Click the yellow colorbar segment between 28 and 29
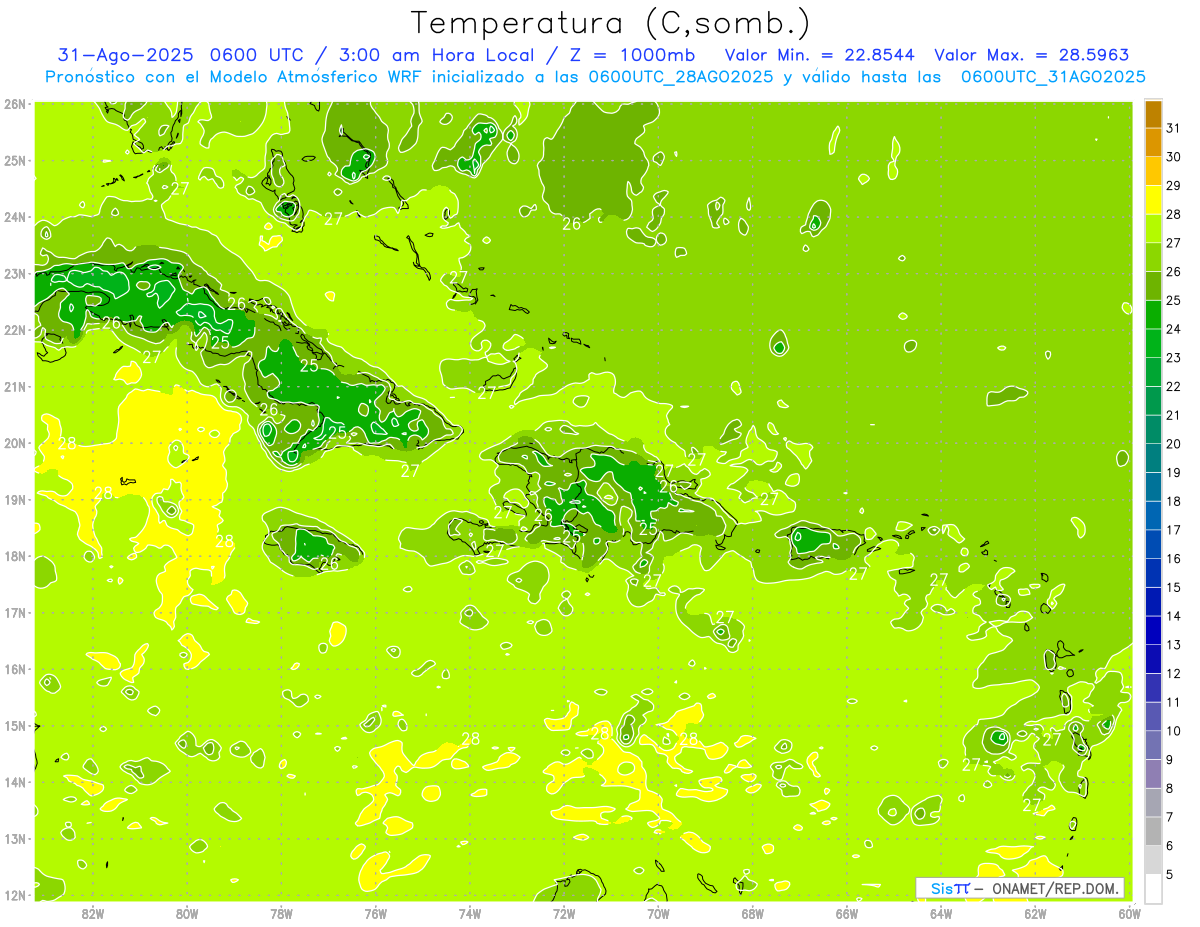 point(1153,200)
